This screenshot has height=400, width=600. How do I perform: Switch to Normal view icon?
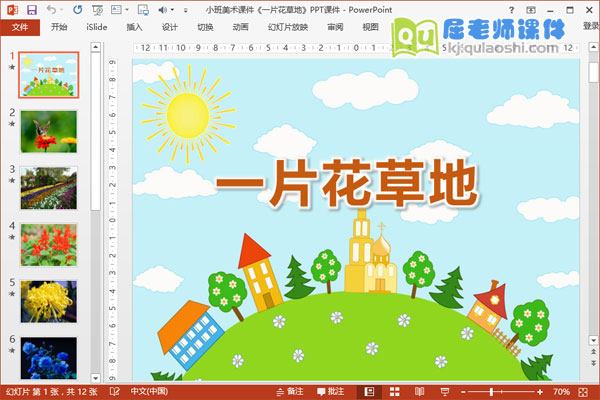pyautogui.click(x=369, y=392)
